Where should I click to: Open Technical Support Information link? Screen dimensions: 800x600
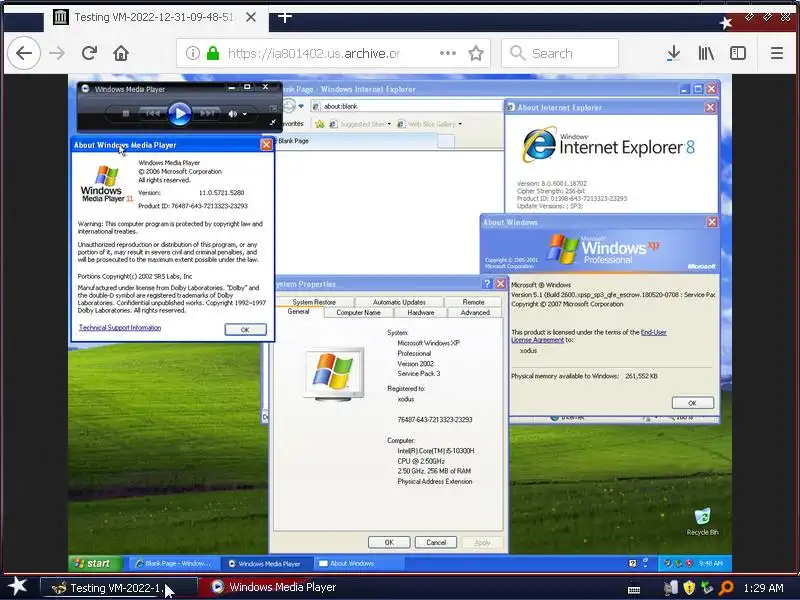coord(120,328)
